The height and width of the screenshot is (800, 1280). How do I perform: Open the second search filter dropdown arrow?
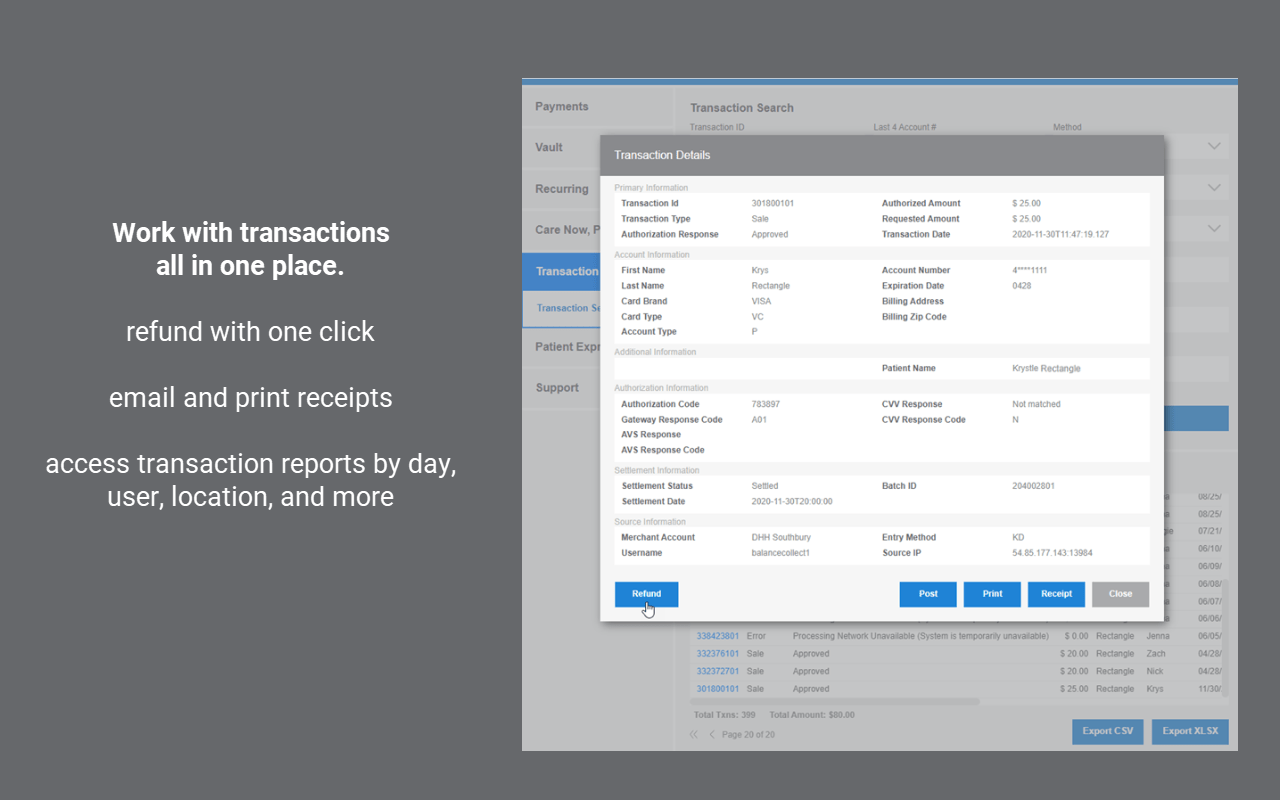pyautogui.click(x=1214, y=187)
